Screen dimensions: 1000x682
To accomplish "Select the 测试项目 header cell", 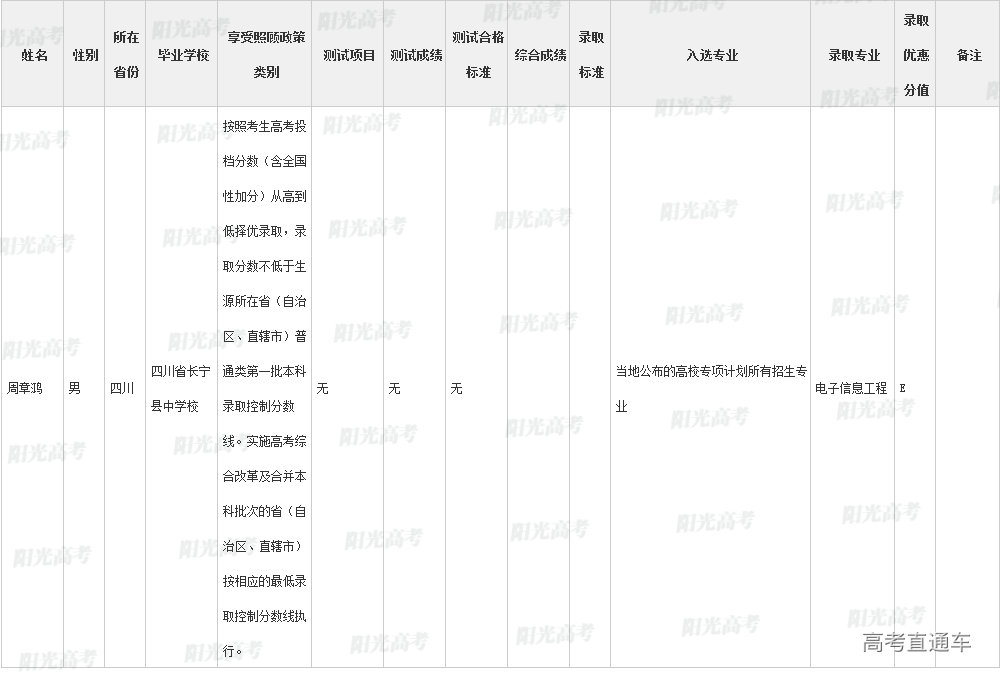I will click(349, 56).
